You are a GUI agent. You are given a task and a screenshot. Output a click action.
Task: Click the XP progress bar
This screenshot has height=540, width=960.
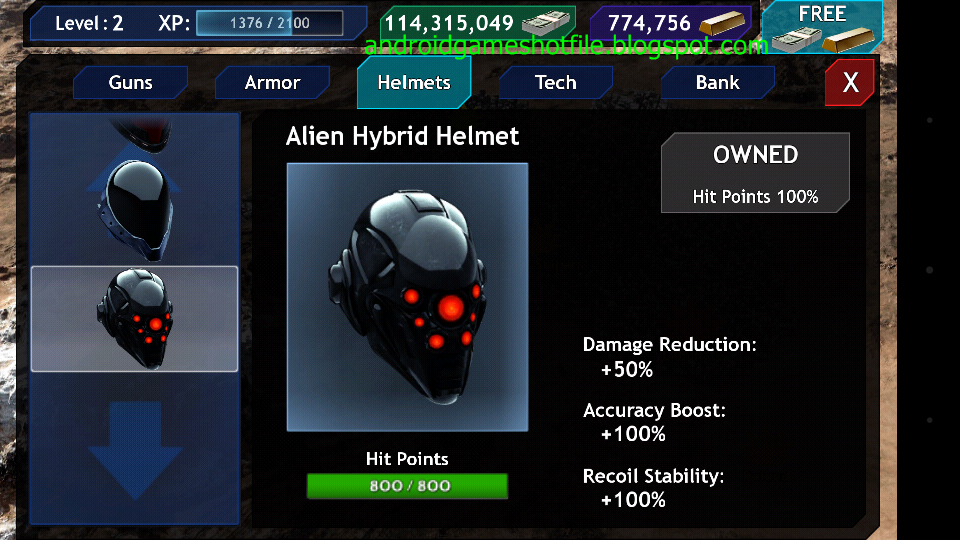click(x=269, y=23)
